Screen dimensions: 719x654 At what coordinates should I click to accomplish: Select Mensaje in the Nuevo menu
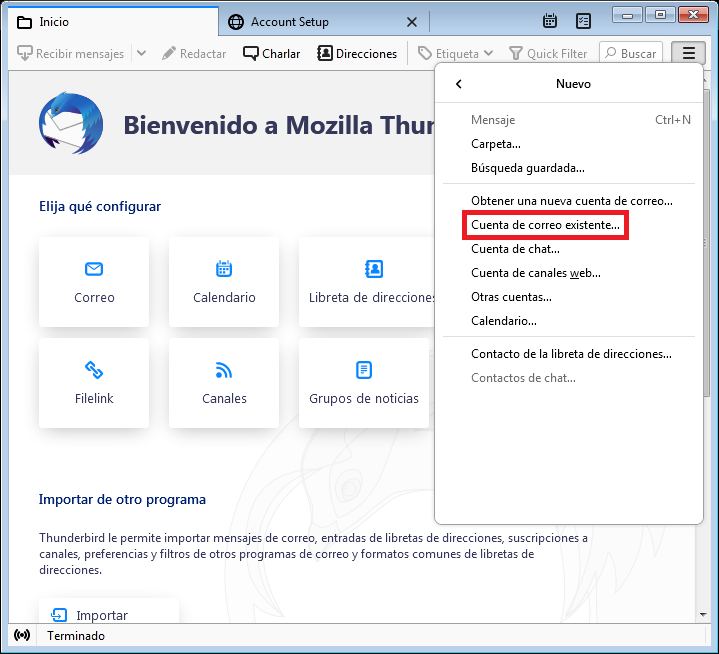(x=569, y=120)
